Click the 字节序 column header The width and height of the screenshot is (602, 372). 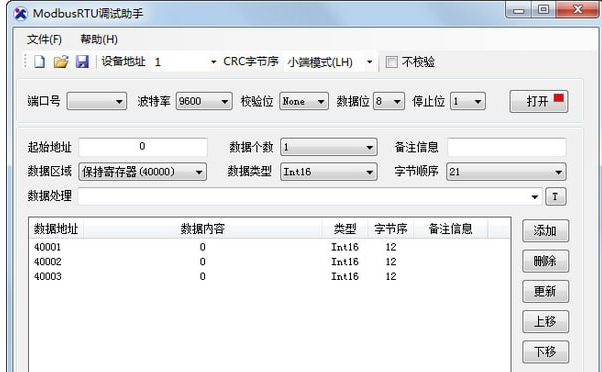[390, 229]
